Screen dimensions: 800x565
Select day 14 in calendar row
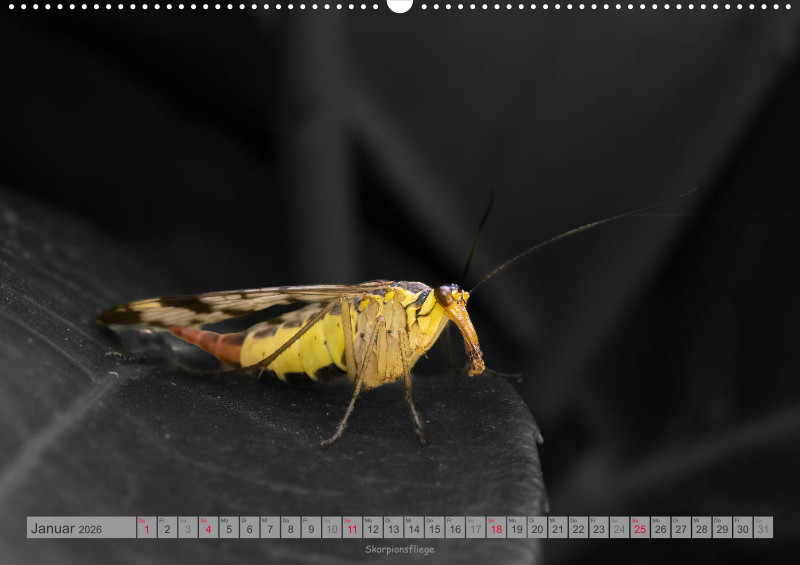pyautogui.click(x=413, y=528)
